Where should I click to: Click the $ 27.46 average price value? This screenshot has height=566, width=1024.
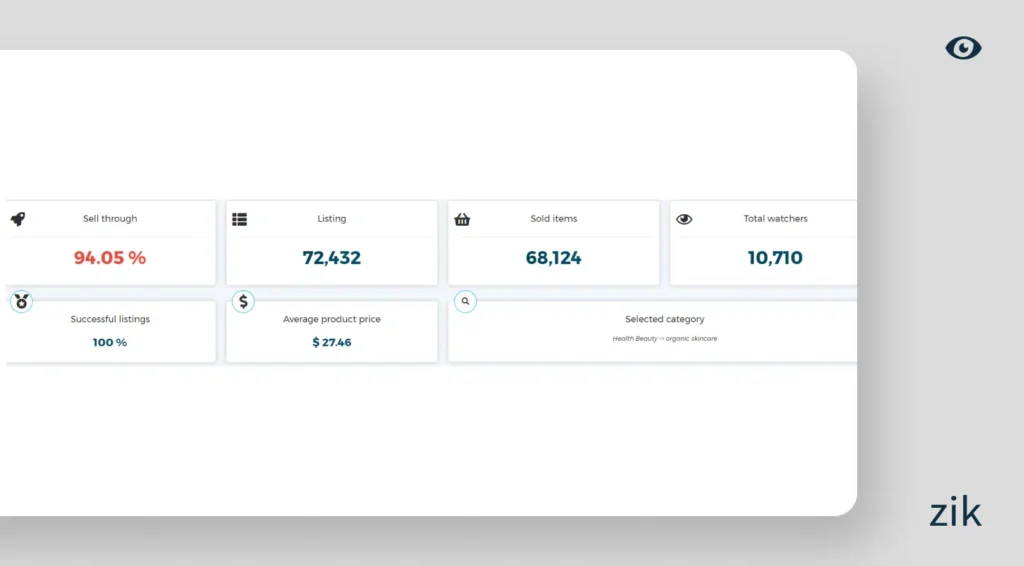332,342
